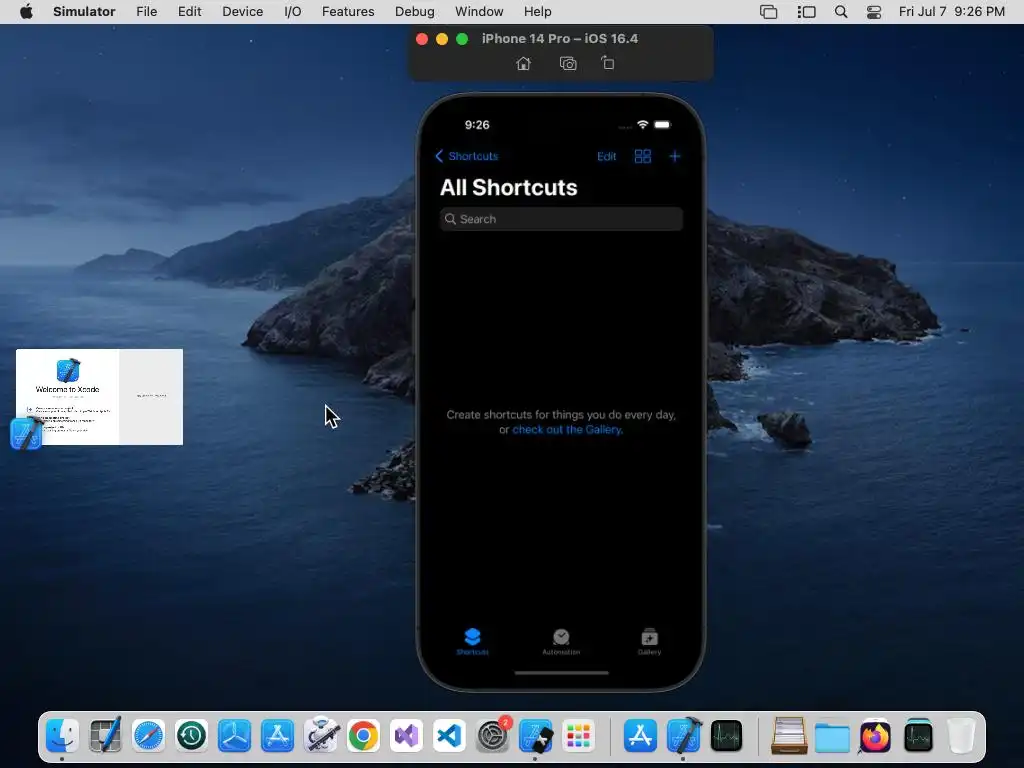The image size is (1024, 768).
Task: Tap the Simulator home button icon
Action: pyautogui.click(x=523, y=63)
